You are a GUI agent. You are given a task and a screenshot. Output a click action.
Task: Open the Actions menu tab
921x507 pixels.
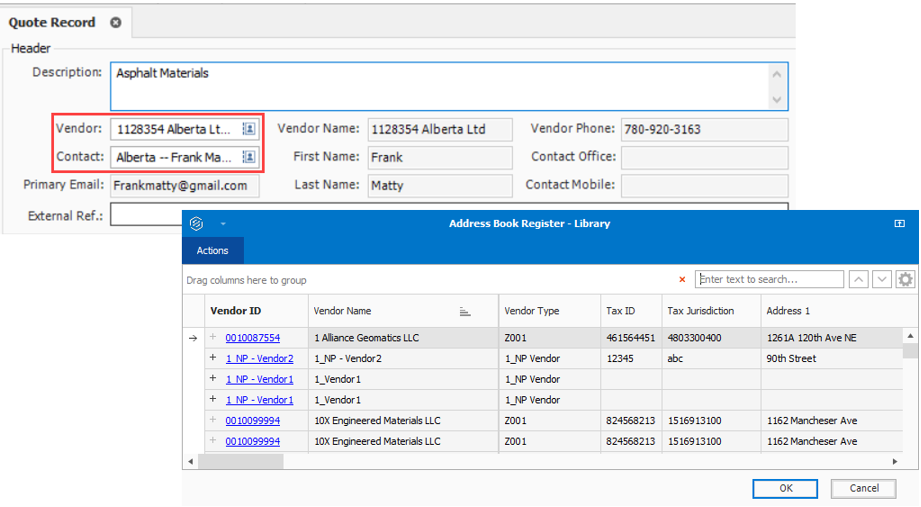pyautogui.click(x=212, y=251)
